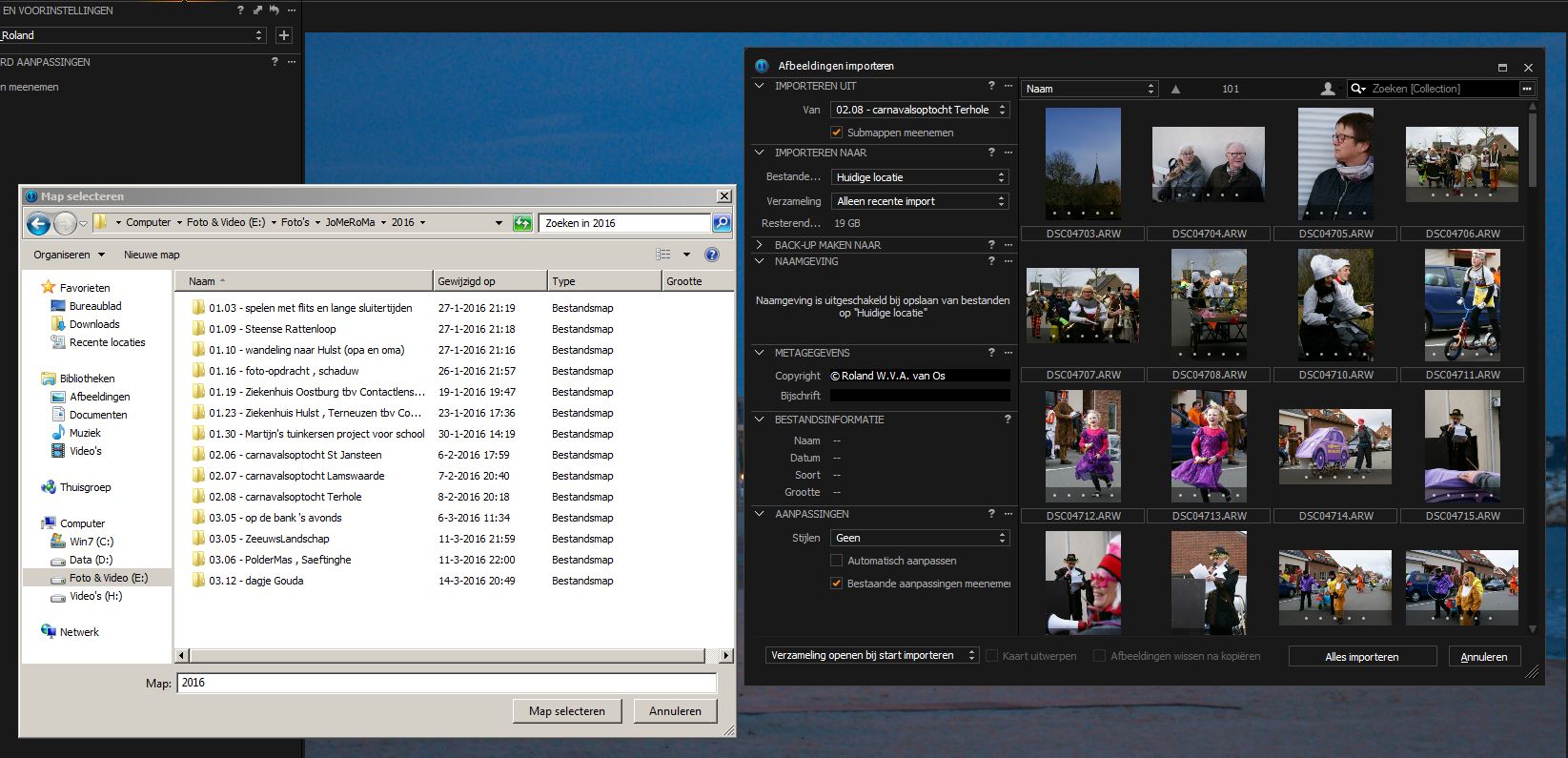Click the back arrow in the Map selecteren dialog
The width and height of the screenshot is (1568, 758).
(x=38, y=223)
